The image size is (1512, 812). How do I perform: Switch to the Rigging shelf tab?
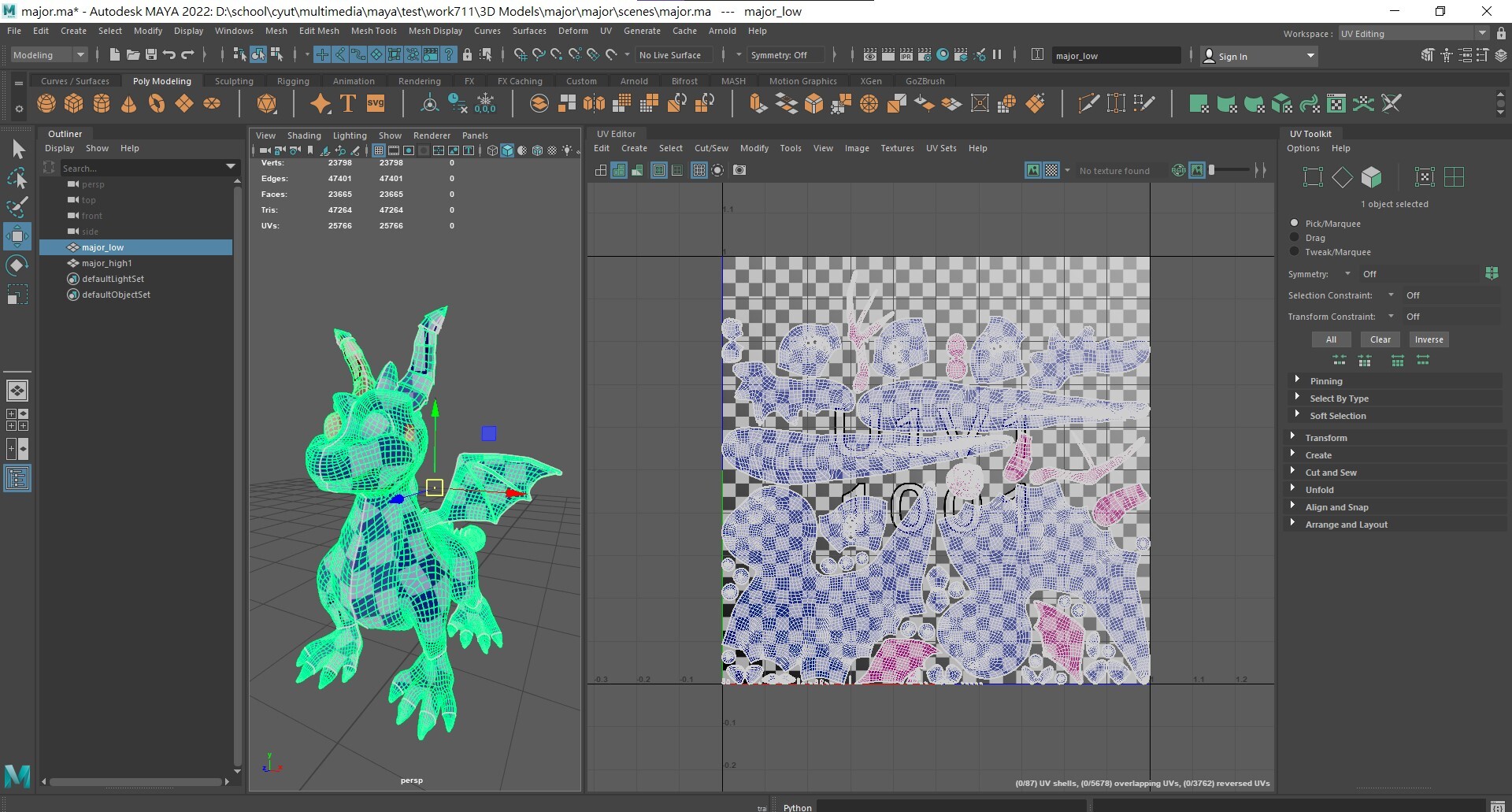(293, 81)
